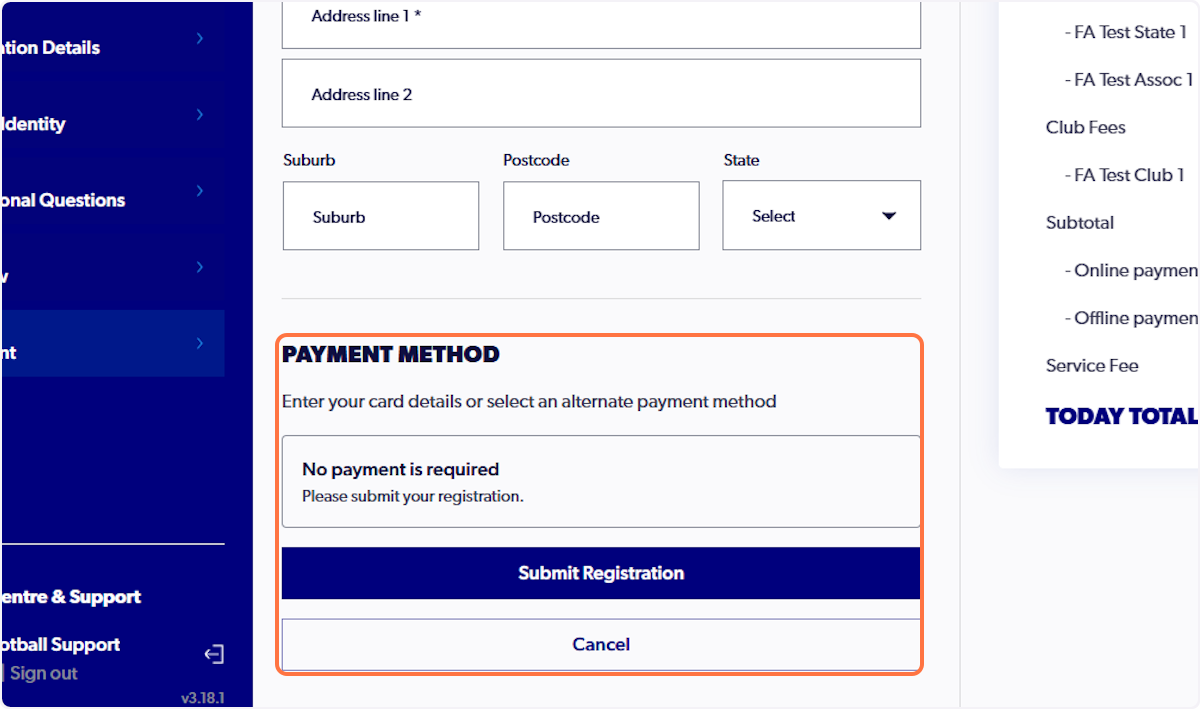The image size is (1200, 709).
Task: Click the sign out exit icon
Action: tap(213, 653)
